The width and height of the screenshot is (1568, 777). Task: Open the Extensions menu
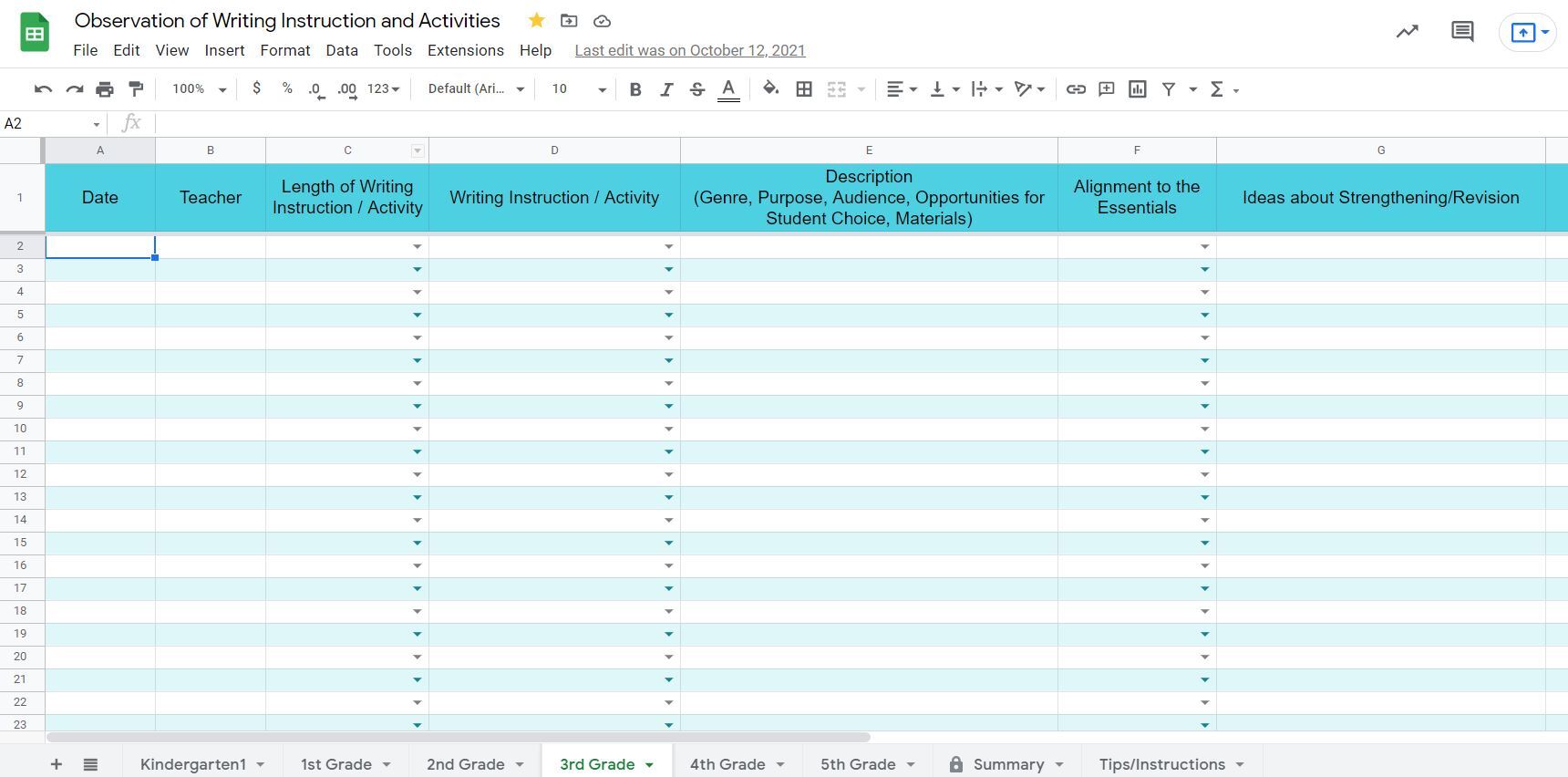point(466,50)
